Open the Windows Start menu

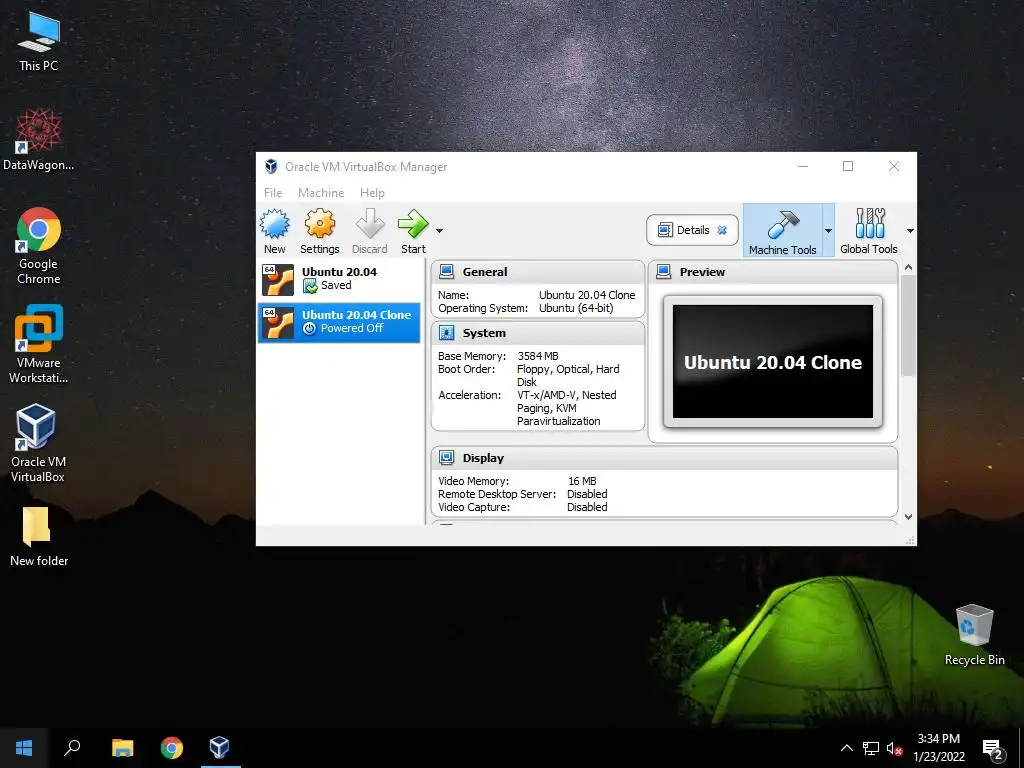[x=24, y=748]
